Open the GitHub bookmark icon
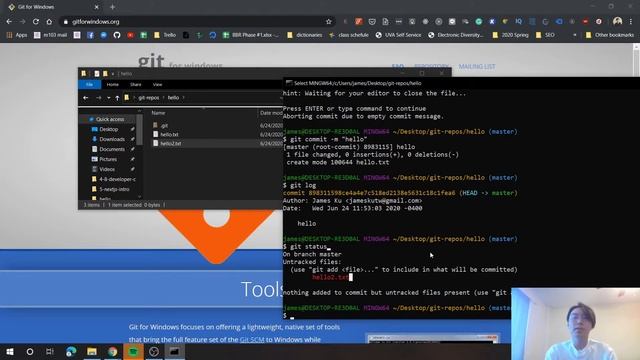 (117, 35)
